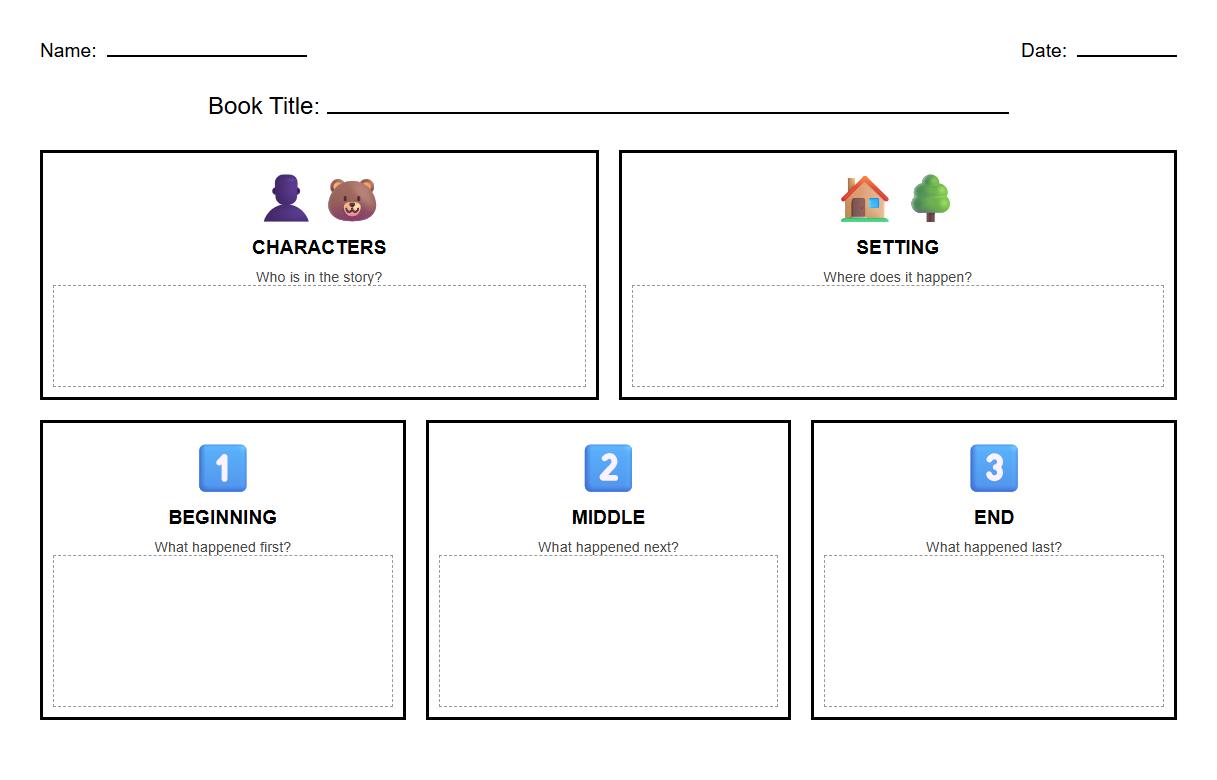Click the house icon above SETTING
1217x780 pixels.
[862, 198]
